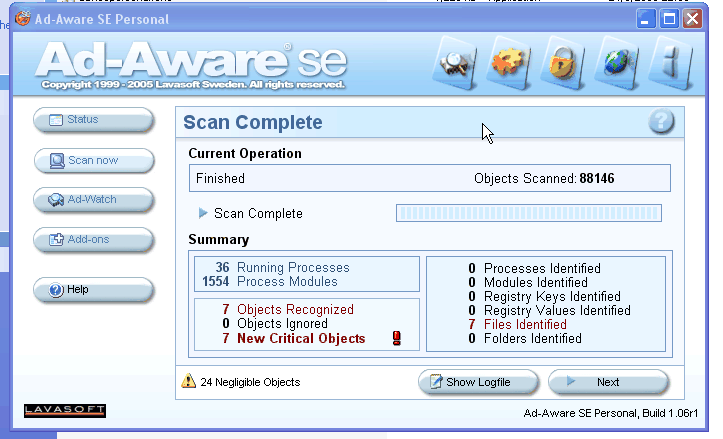Maximize the Ad-Aware window
Image resolution: width=723 pixels, height=439 pixels.
tap(669, 19)
